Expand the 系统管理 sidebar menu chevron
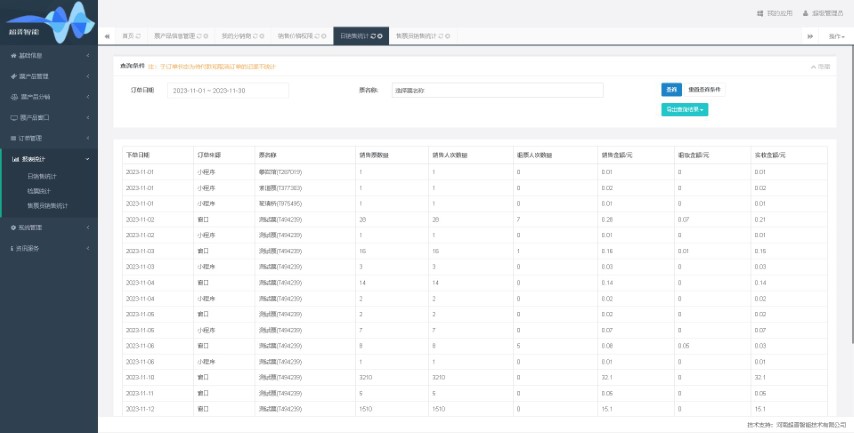Viewport: 854px width, 433px height. (x=88, y=228)
